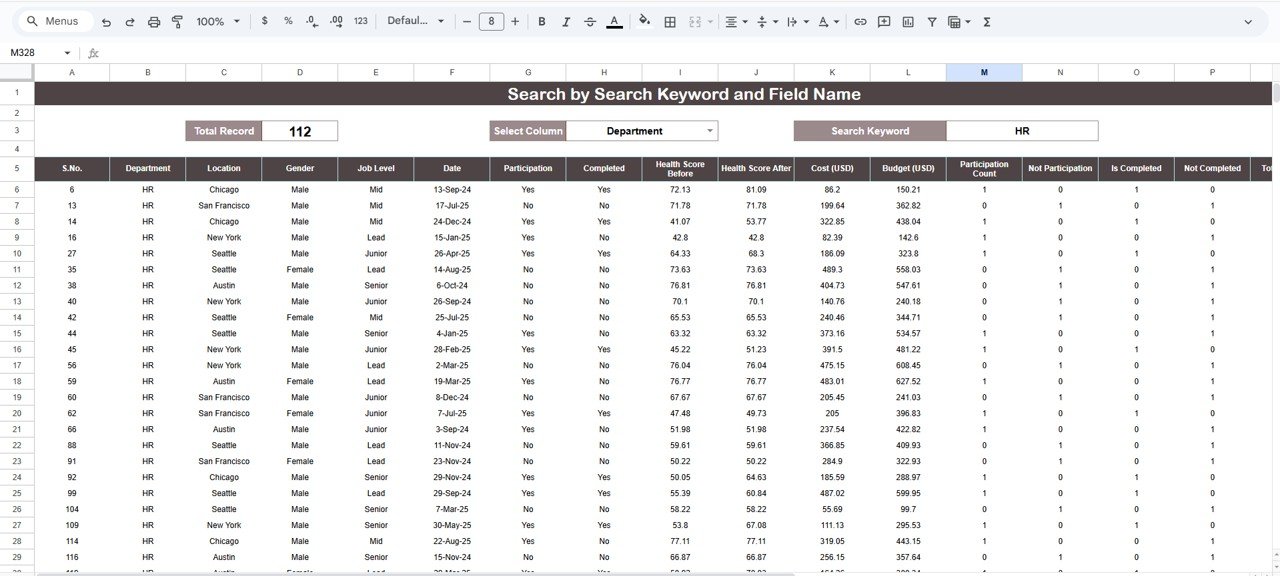
Task: Open the fill color picker
Action: (x=644, y=21)
